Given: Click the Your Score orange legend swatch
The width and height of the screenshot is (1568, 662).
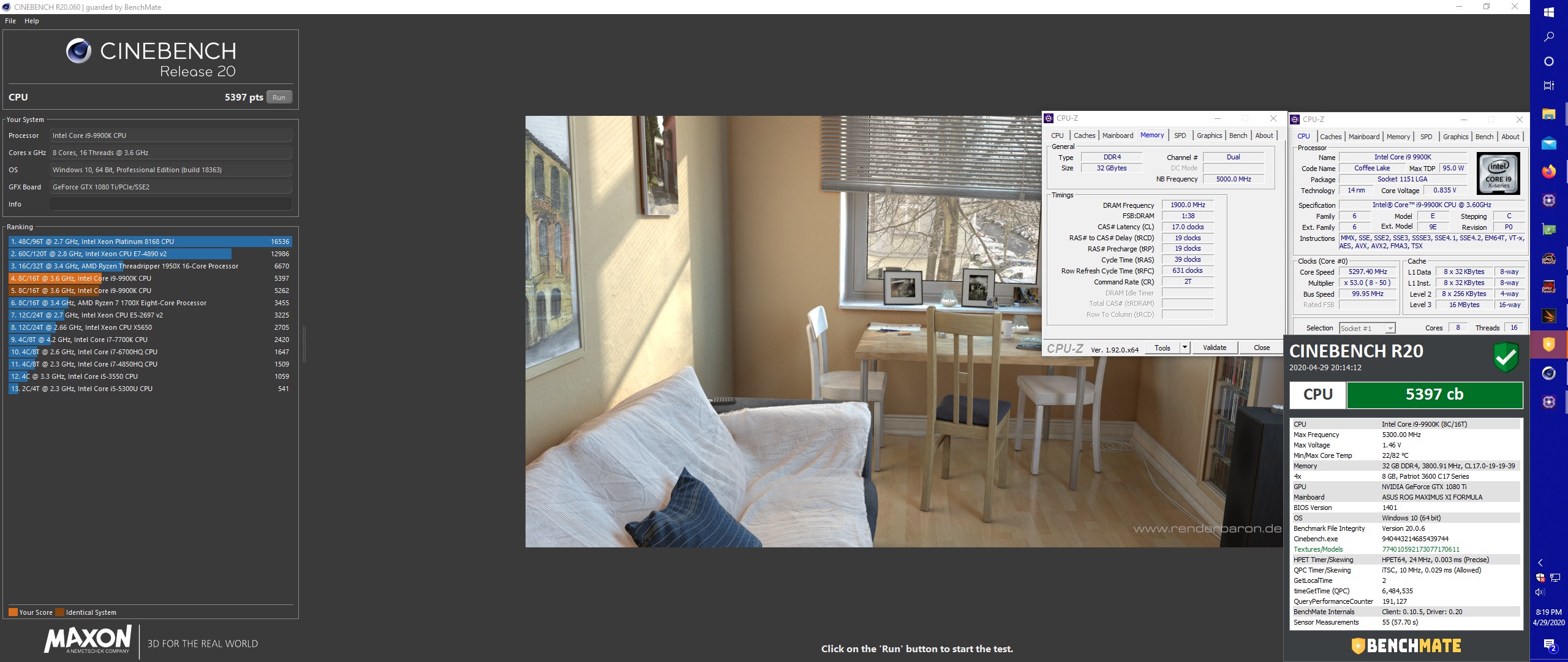Looking at the screenshot, I should tap(13, 612).
